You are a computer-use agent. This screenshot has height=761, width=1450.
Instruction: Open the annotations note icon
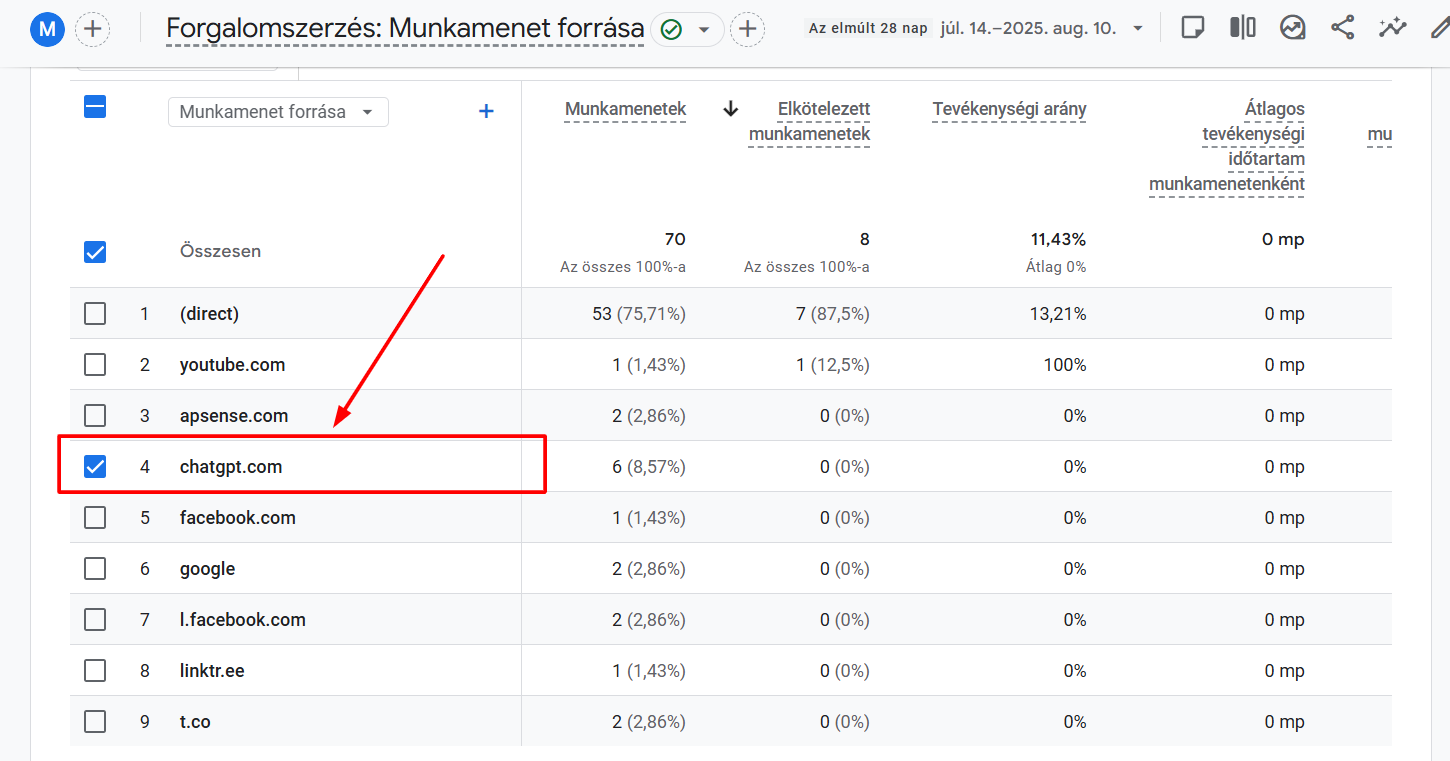point(1192,28)
